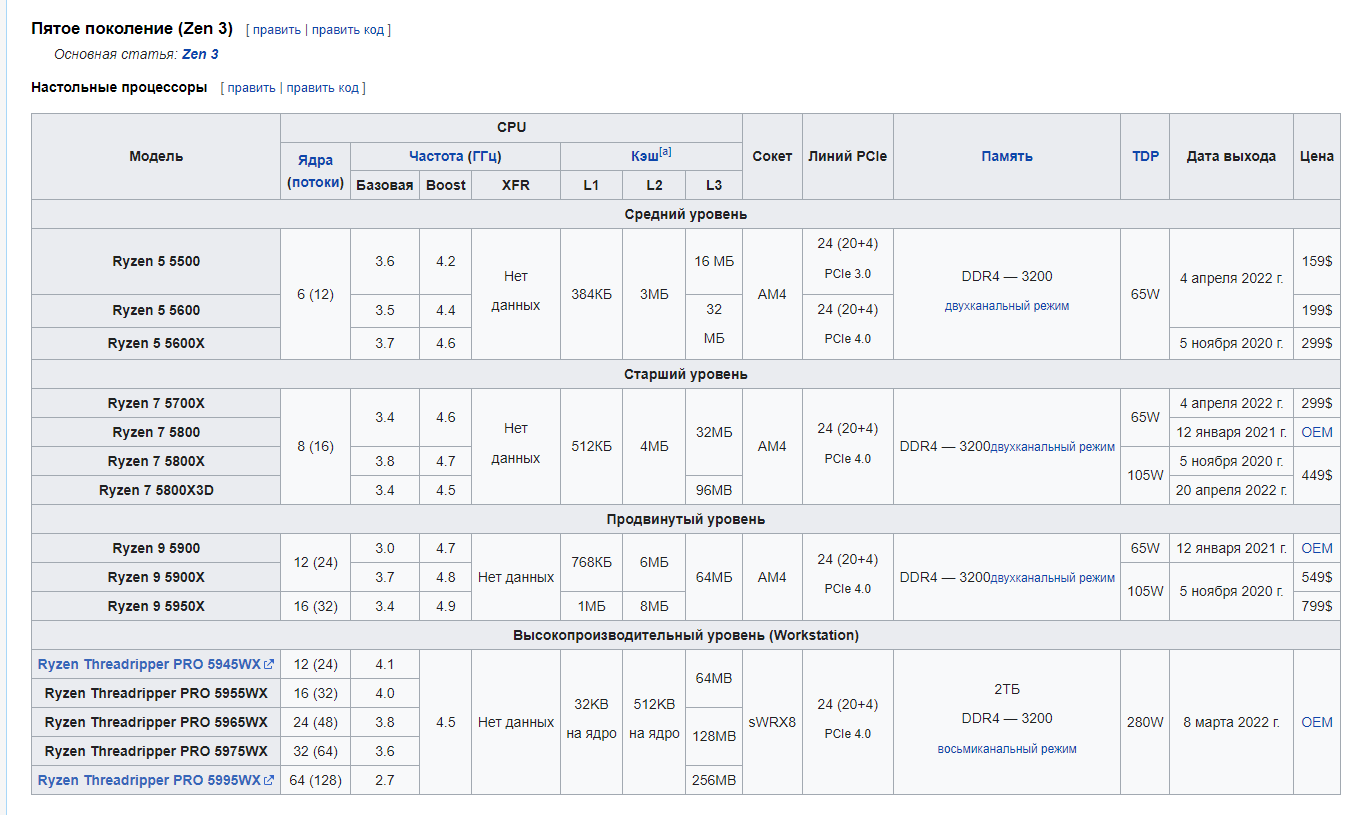This screenshot has width=1351, height=815.
Task: Click the XFR sub-header
Action: tap(516, 185)
